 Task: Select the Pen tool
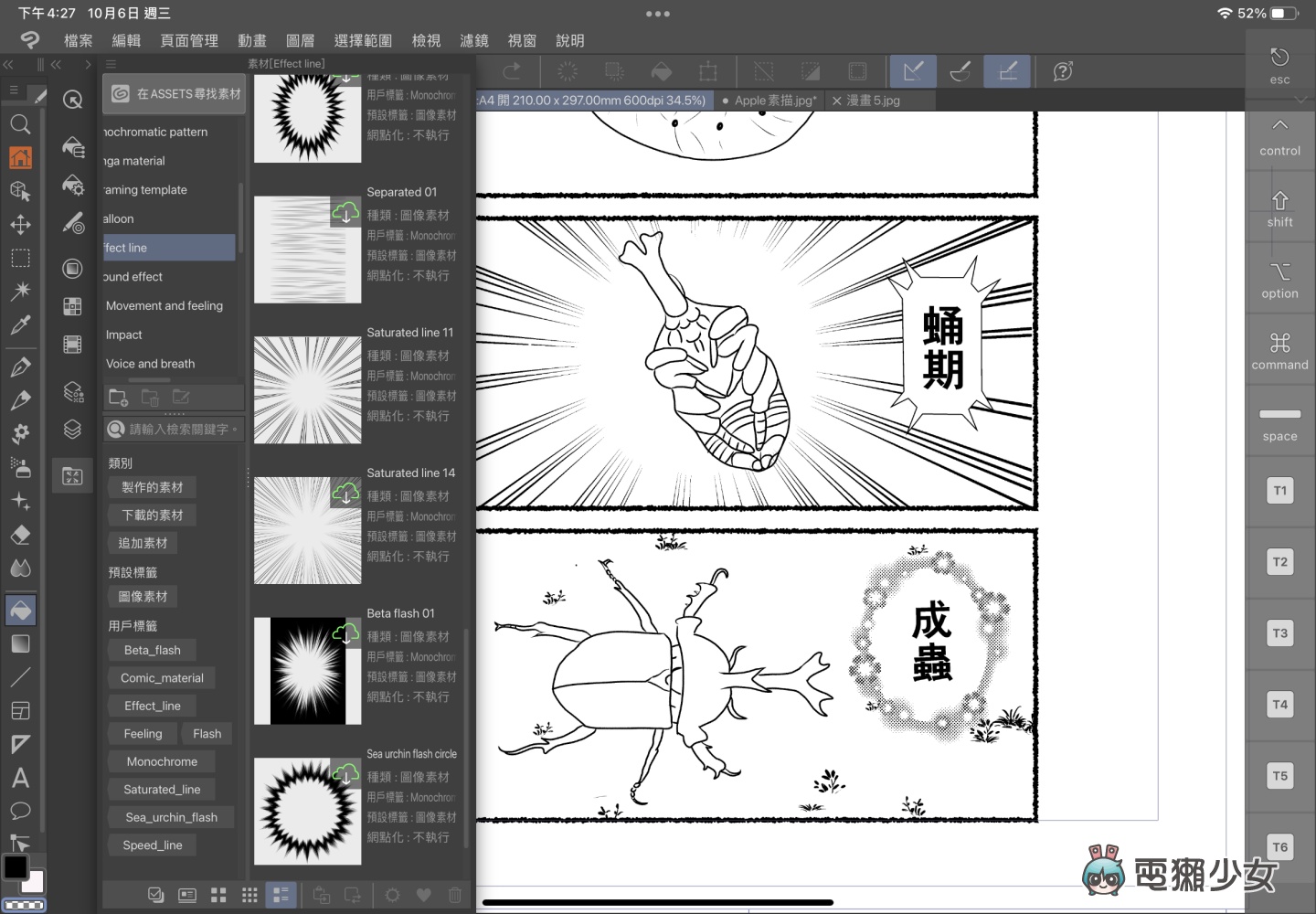(x=20, y=367)
